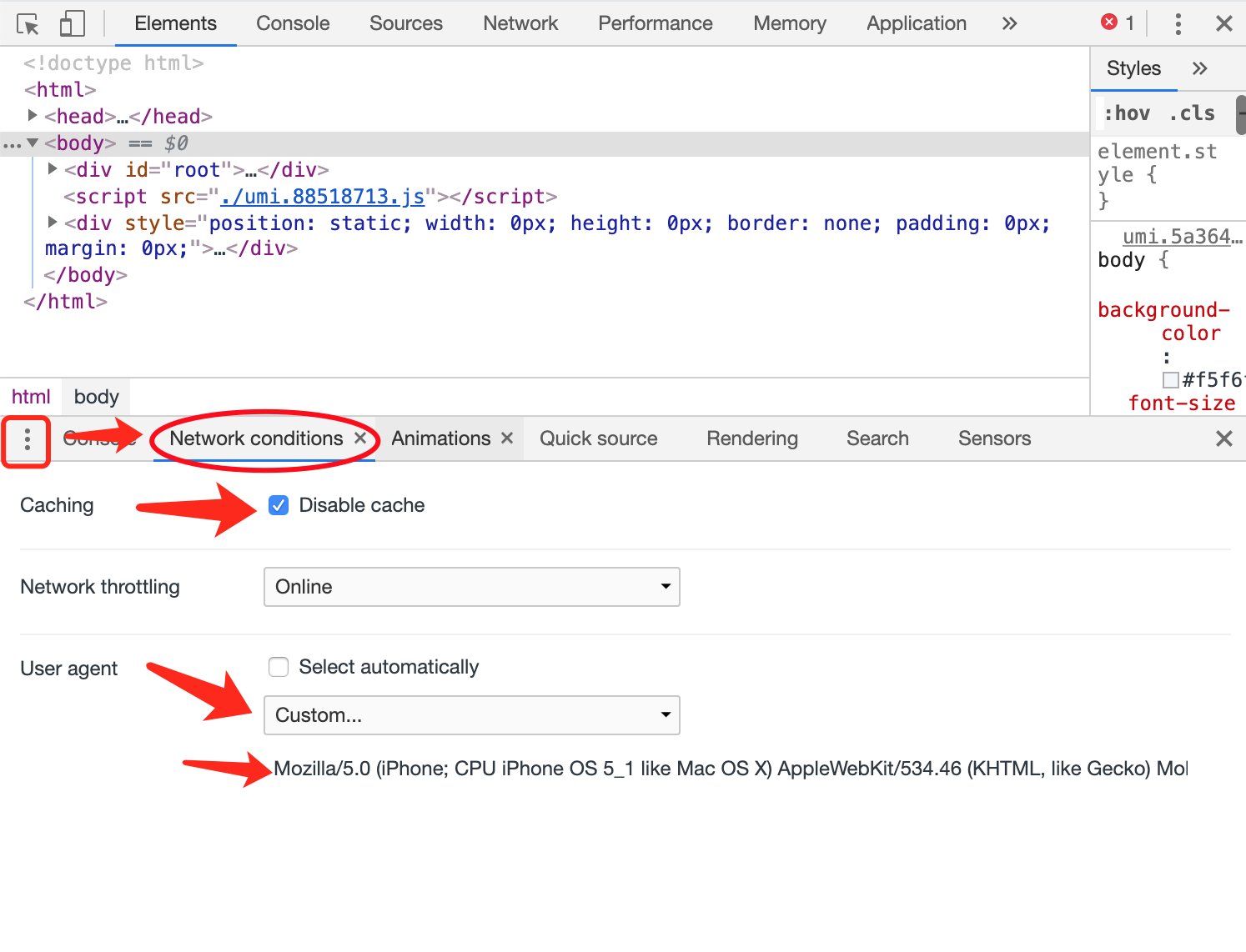Open the Sources tab
Image resolution: width=1246 pixels, height=952 pixels.
tap(406, 23)
